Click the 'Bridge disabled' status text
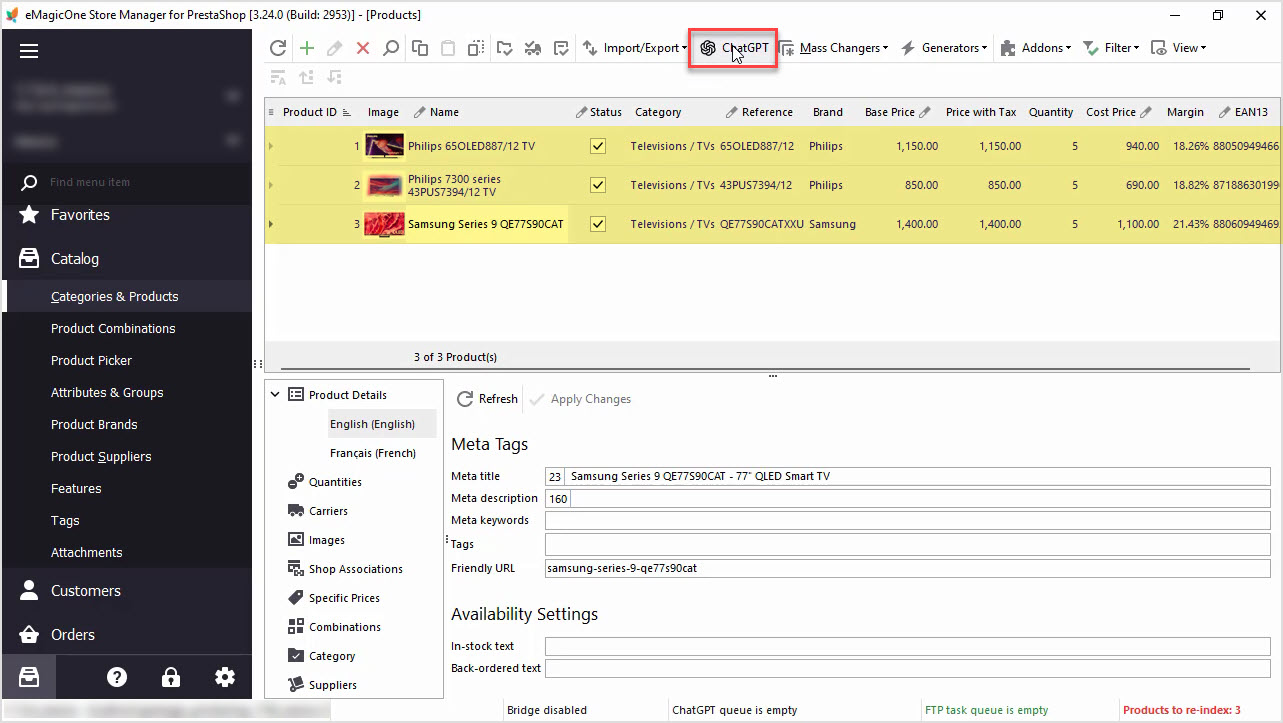The image size is (1283, 723). pos(547,710)
